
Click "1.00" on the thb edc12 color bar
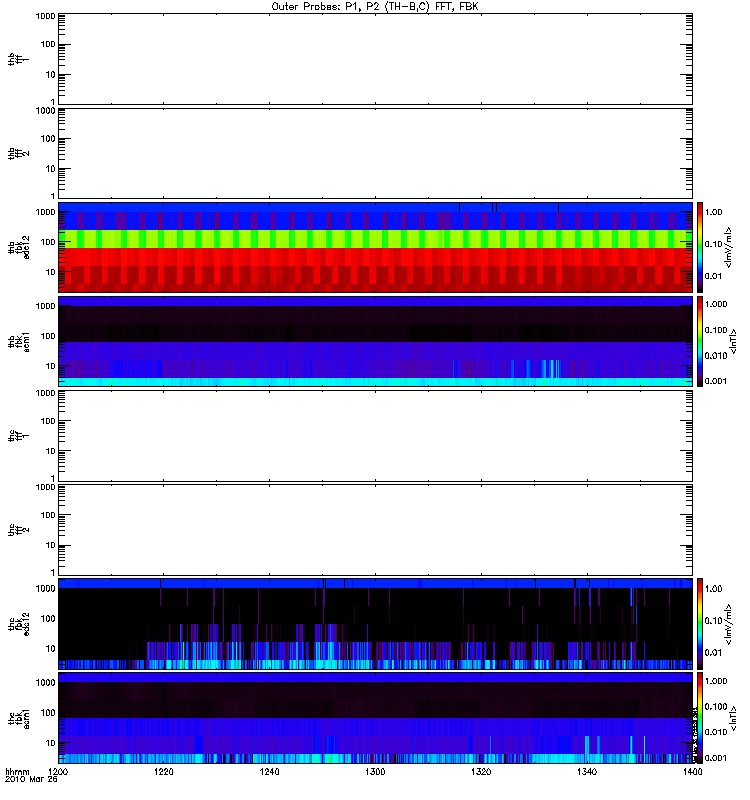[714, 212]
